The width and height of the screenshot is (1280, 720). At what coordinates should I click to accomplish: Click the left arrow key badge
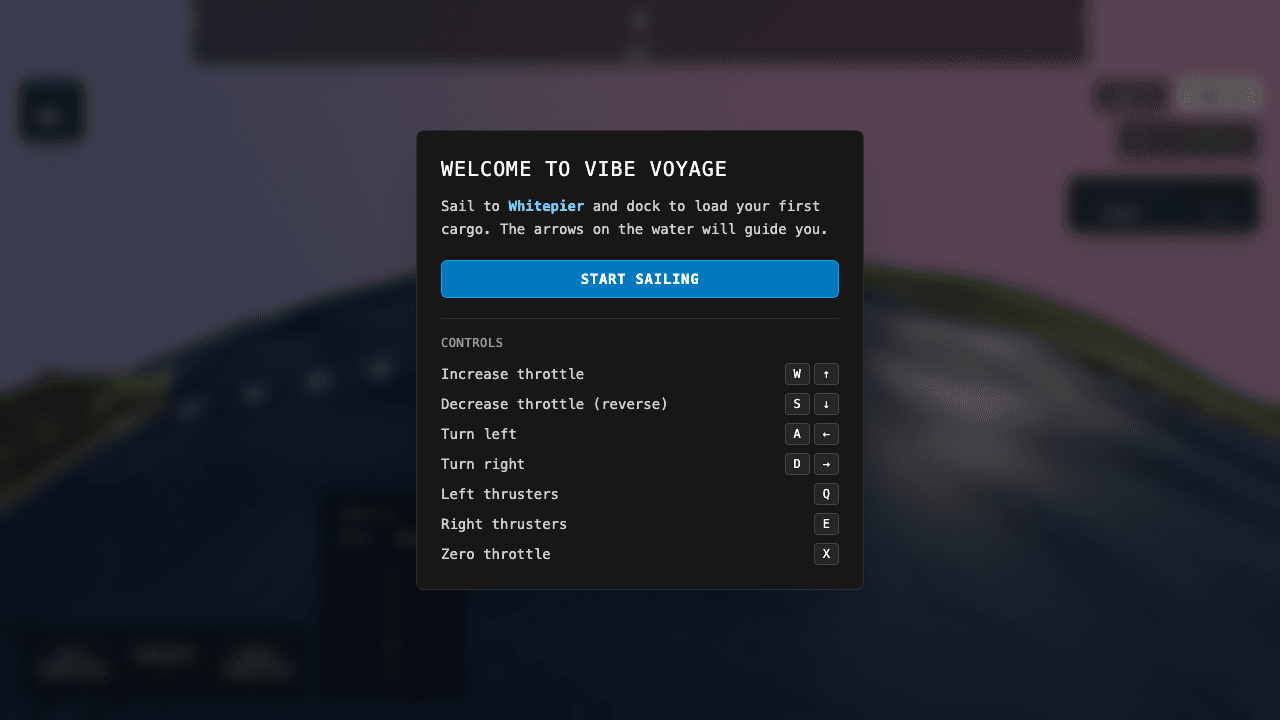click(826, 434)
